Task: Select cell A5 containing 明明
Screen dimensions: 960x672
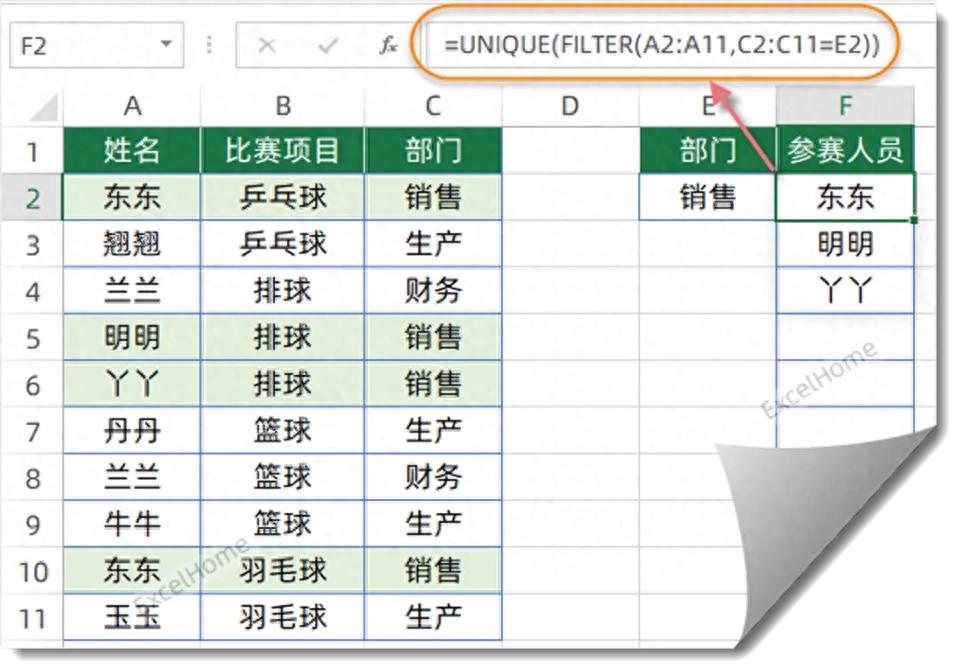Action: (132, 337)
